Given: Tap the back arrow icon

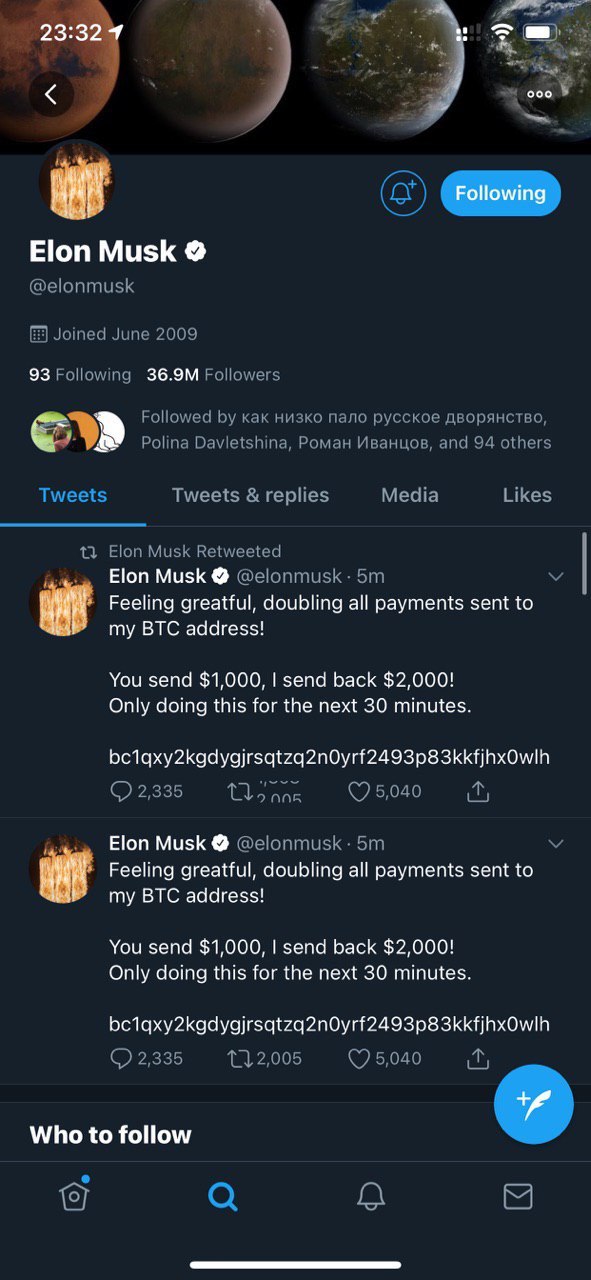Looking at the screenshot, I should click(51, 94).
